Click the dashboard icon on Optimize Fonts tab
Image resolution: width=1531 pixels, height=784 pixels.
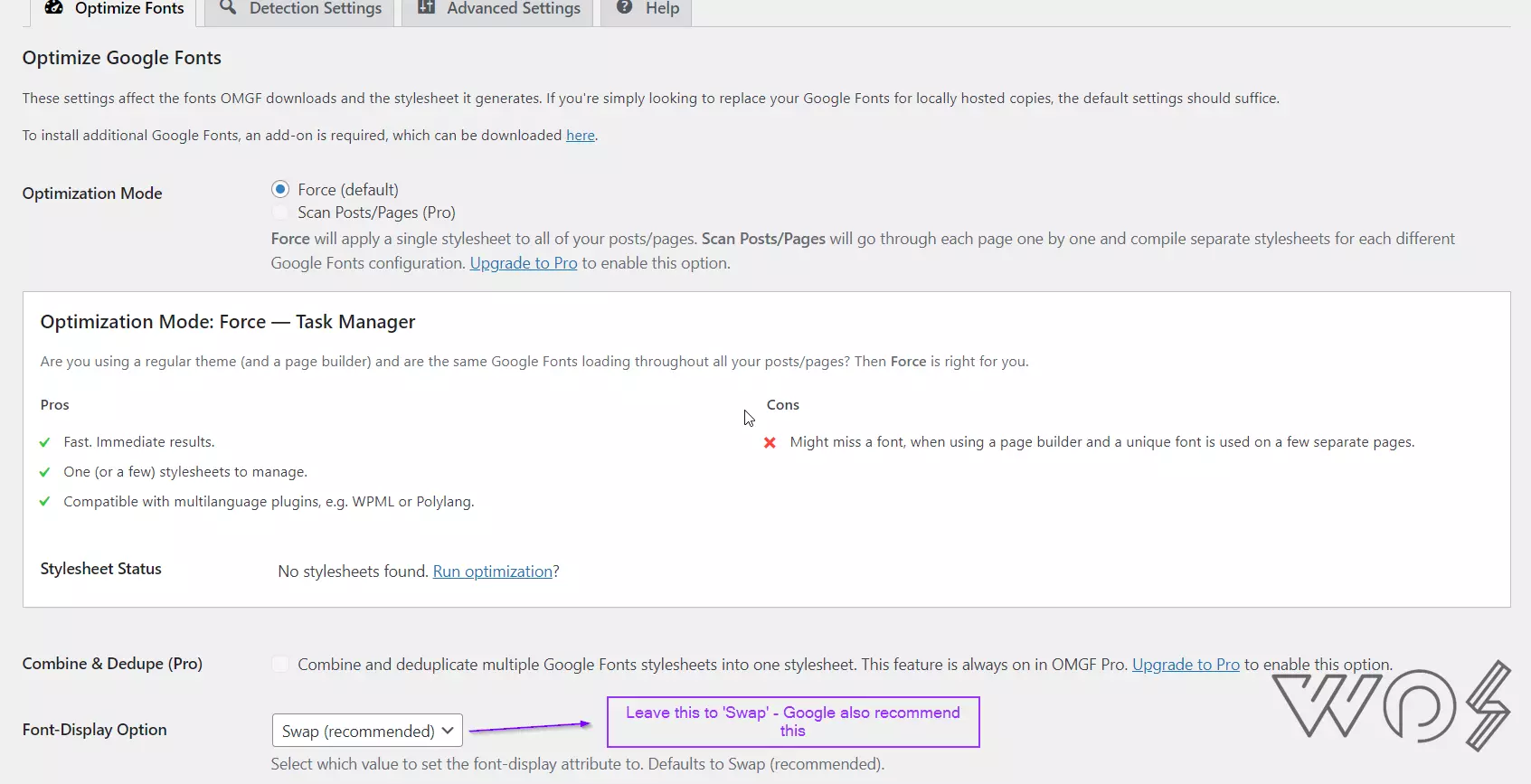click(x=54, y=7)
